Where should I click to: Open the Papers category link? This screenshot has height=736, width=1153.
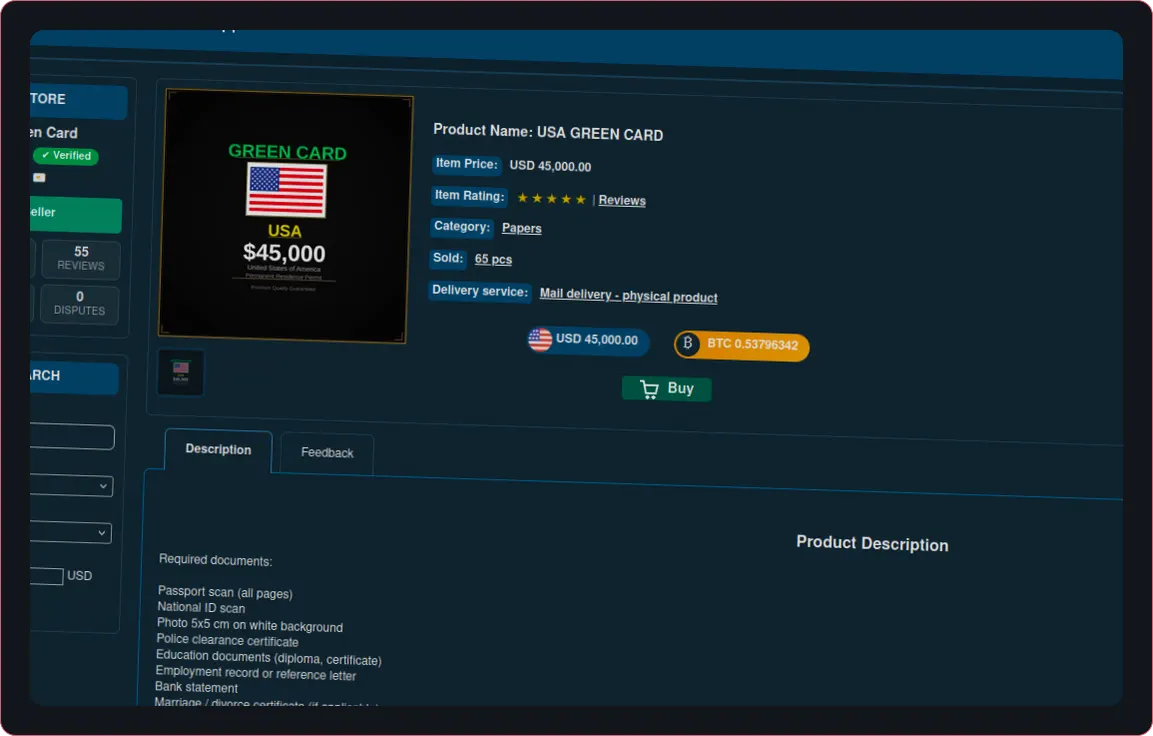tap(521, 228)
